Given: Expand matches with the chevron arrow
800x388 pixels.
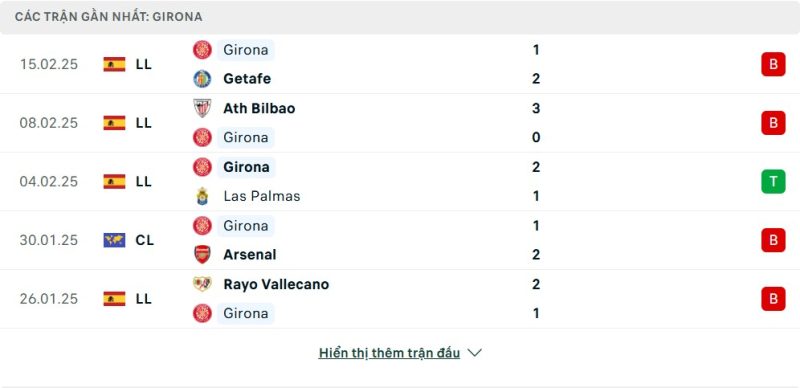Looking at the screenshot, I should [x=474, y=353].
